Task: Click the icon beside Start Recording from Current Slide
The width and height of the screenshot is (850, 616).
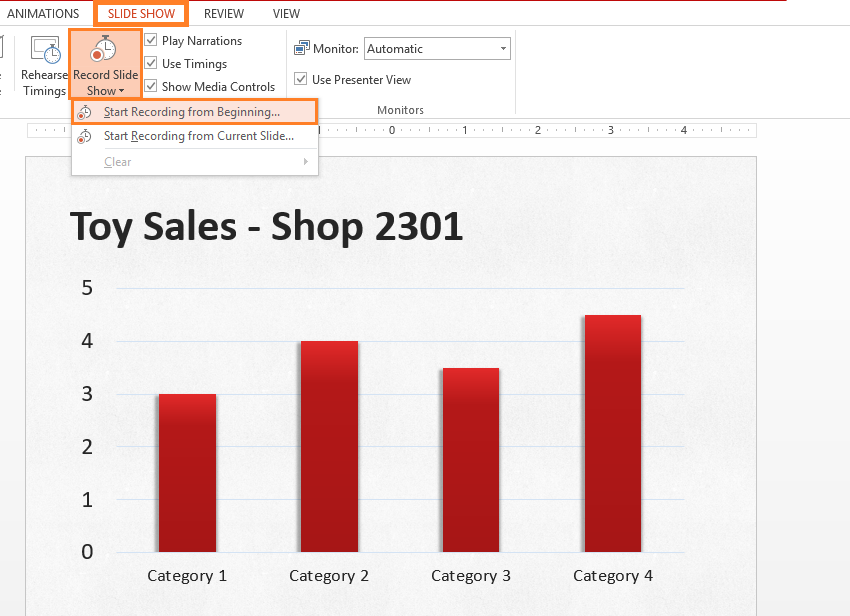Action: coord(84,136)
